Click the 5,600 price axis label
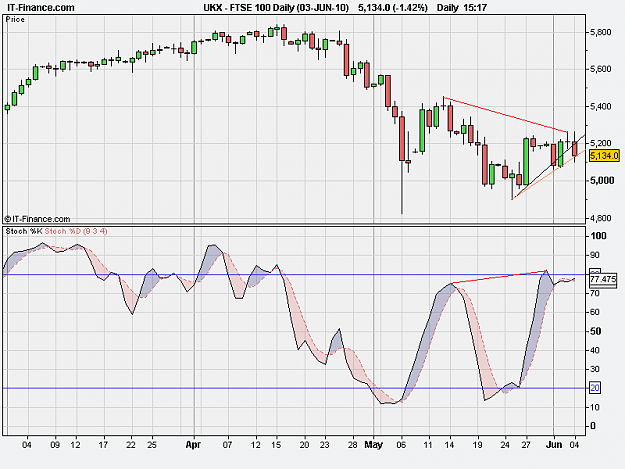This screenshot has height=469, width=625. point(601,69)
